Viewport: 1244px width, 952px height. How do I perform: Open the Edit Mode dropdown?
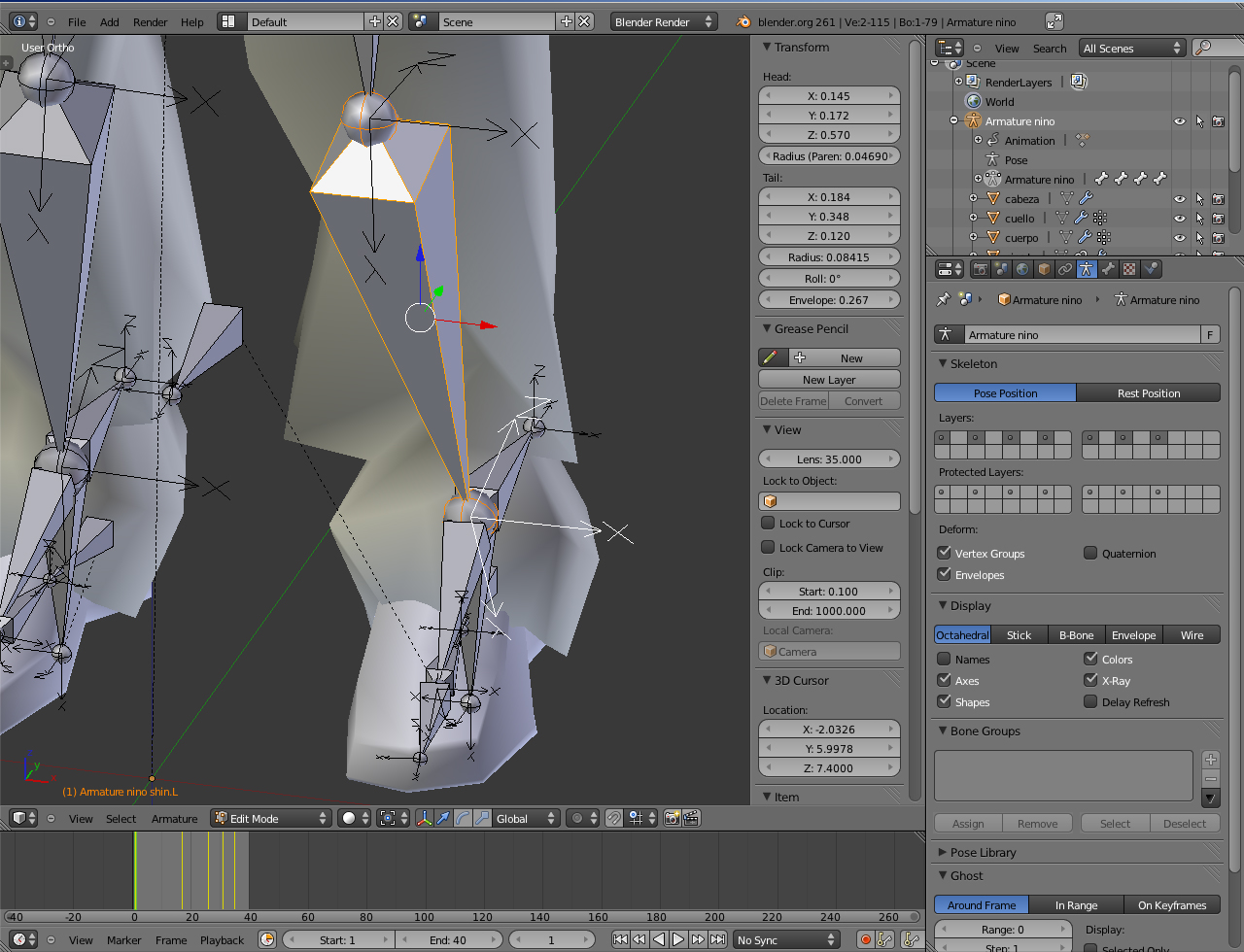coord(272,819)
